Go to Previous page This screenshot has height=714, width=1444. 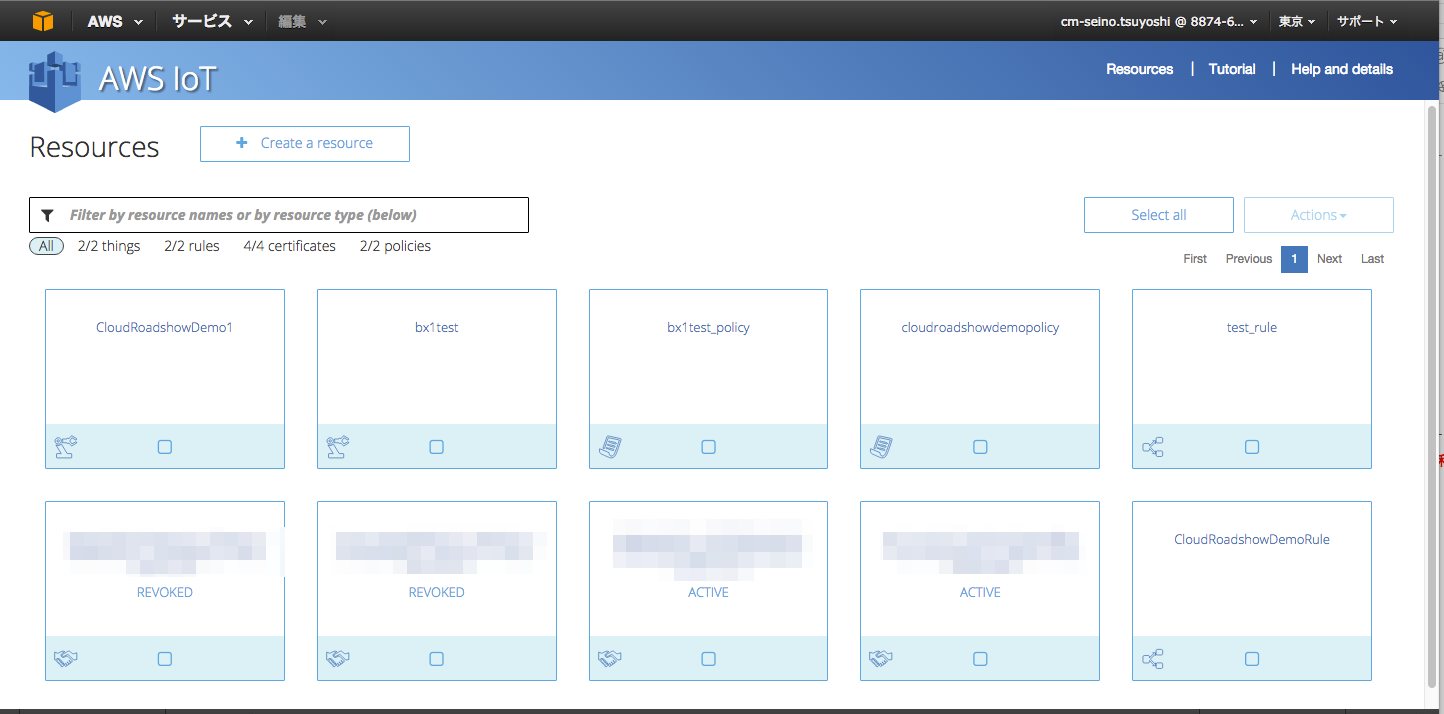pos(1249,259)
